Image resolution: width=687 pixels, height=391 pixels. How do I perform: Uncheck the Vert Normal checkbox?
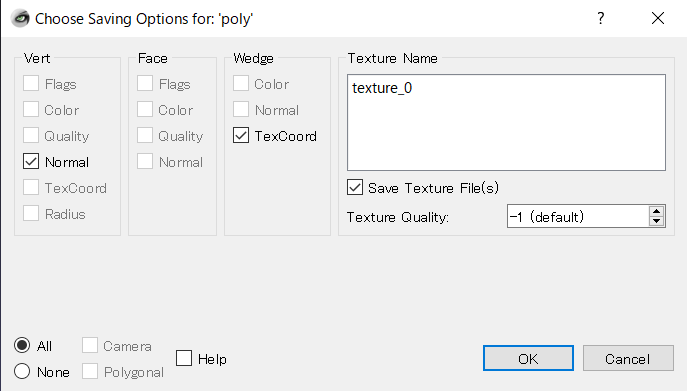(31, 162)
